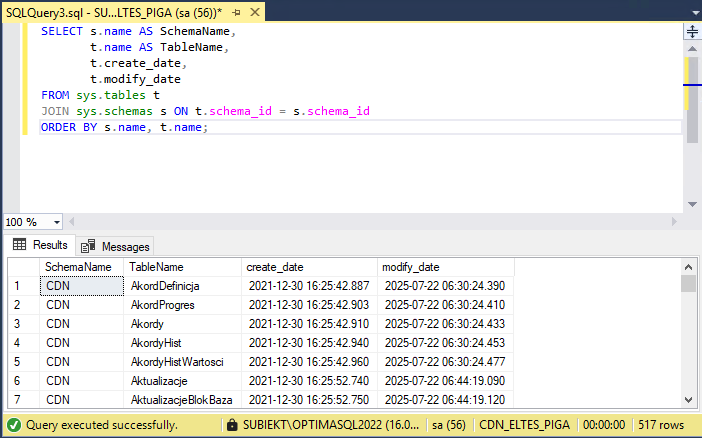Click the Akordy table name cell

point(182,324)
